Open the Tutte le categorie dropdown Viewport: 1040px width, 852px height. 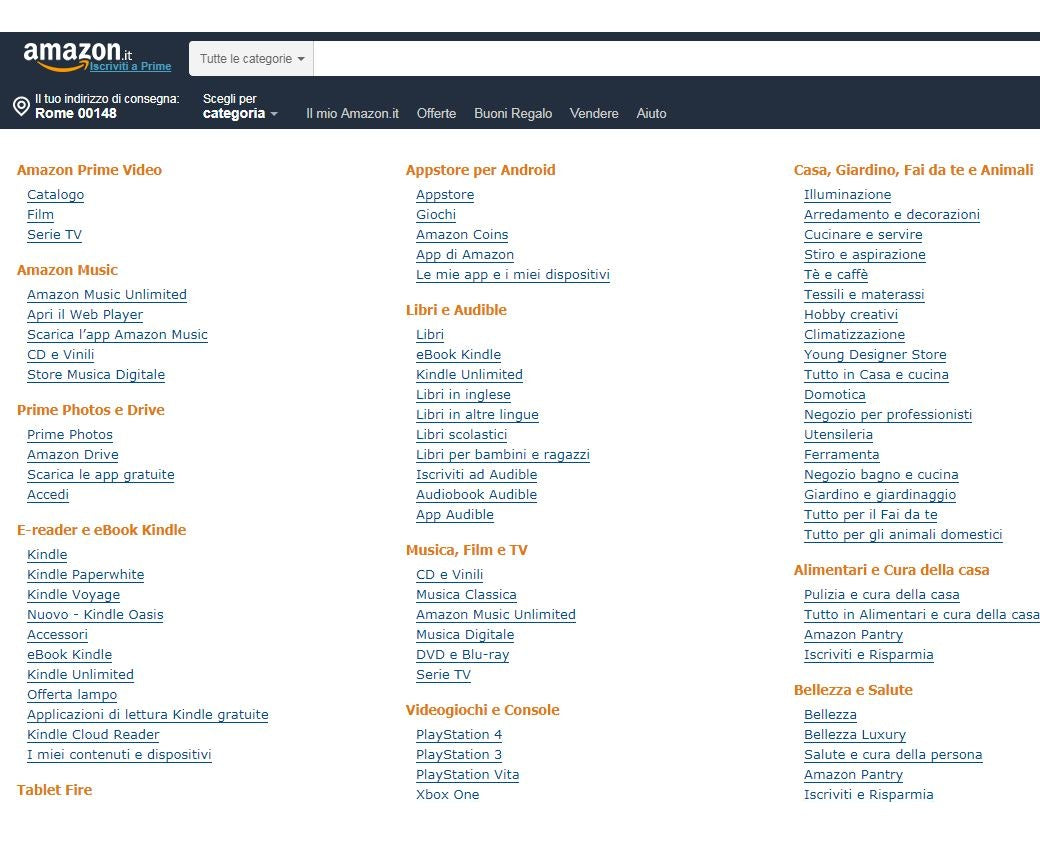[x=251, y=58]
